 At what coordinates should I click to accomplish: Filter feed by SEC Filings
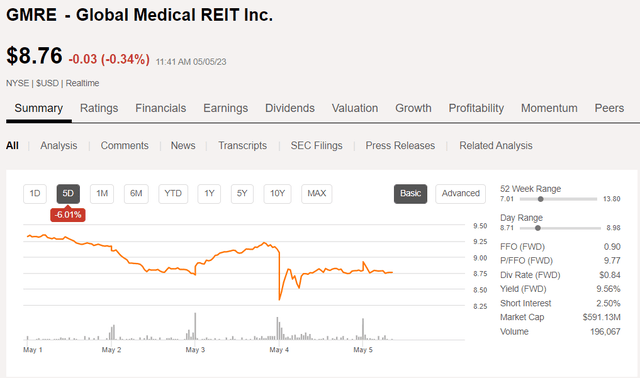click(x=316, y=146)
